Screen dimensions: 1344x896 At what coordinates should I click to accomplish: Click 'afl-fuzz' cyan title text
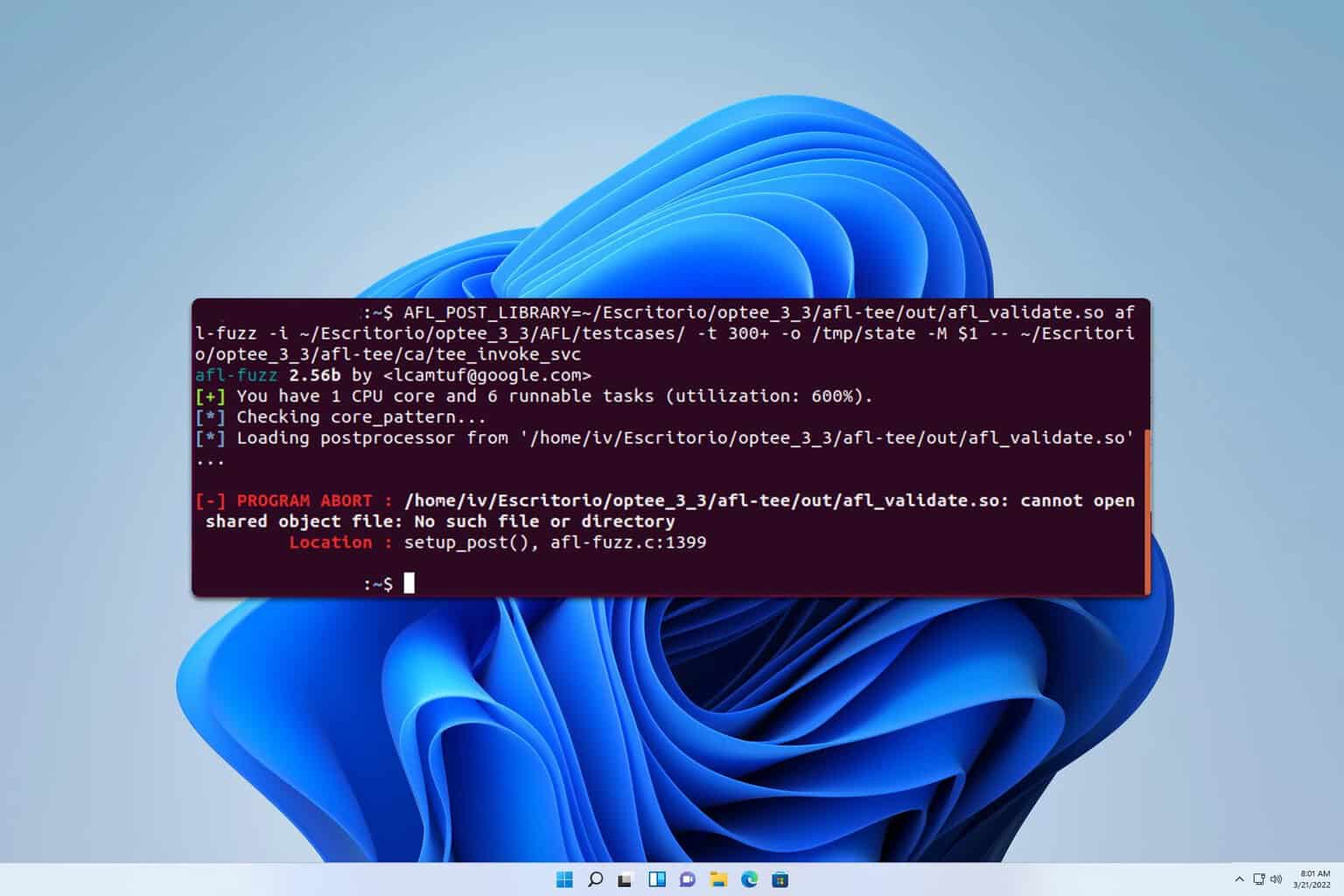click(236, 375)
